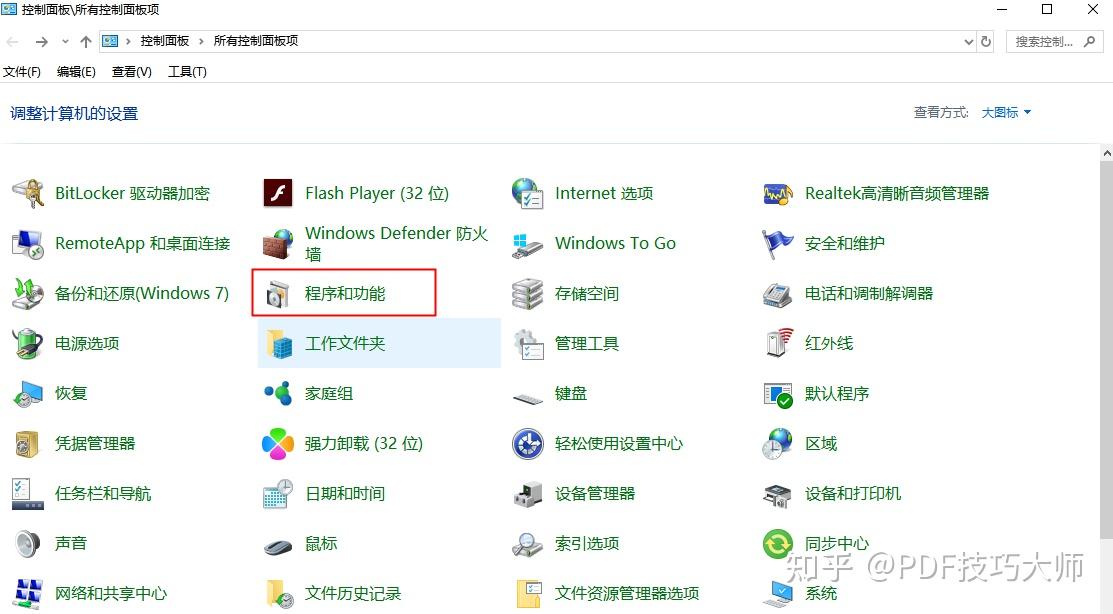Open BitLocker drive encryption icon
The width and height of the screenshot is (1113, 614).
coord(29,193)
